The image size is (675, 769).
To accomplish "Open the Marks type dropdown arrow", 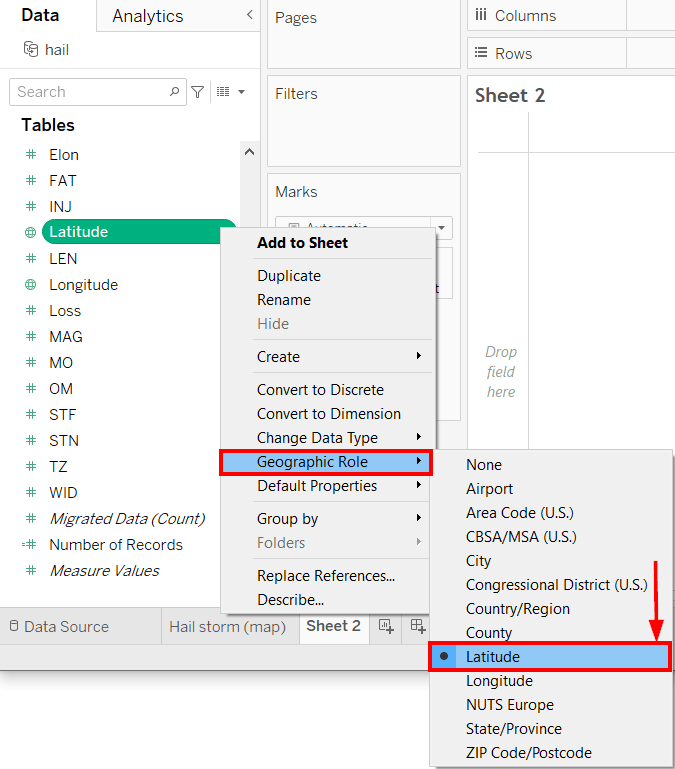I will (x=441, y=228).
